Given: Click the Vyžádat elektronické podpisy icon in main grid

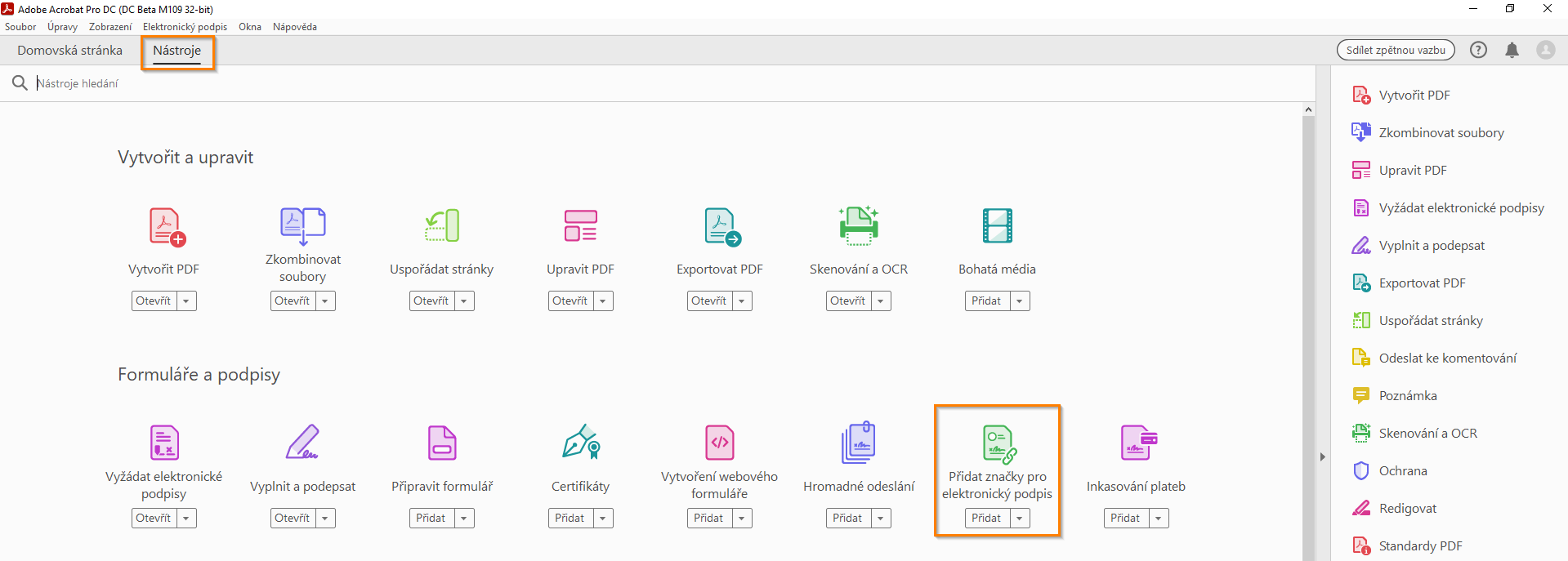Looking at the screenshot, I should pos(165,443).
